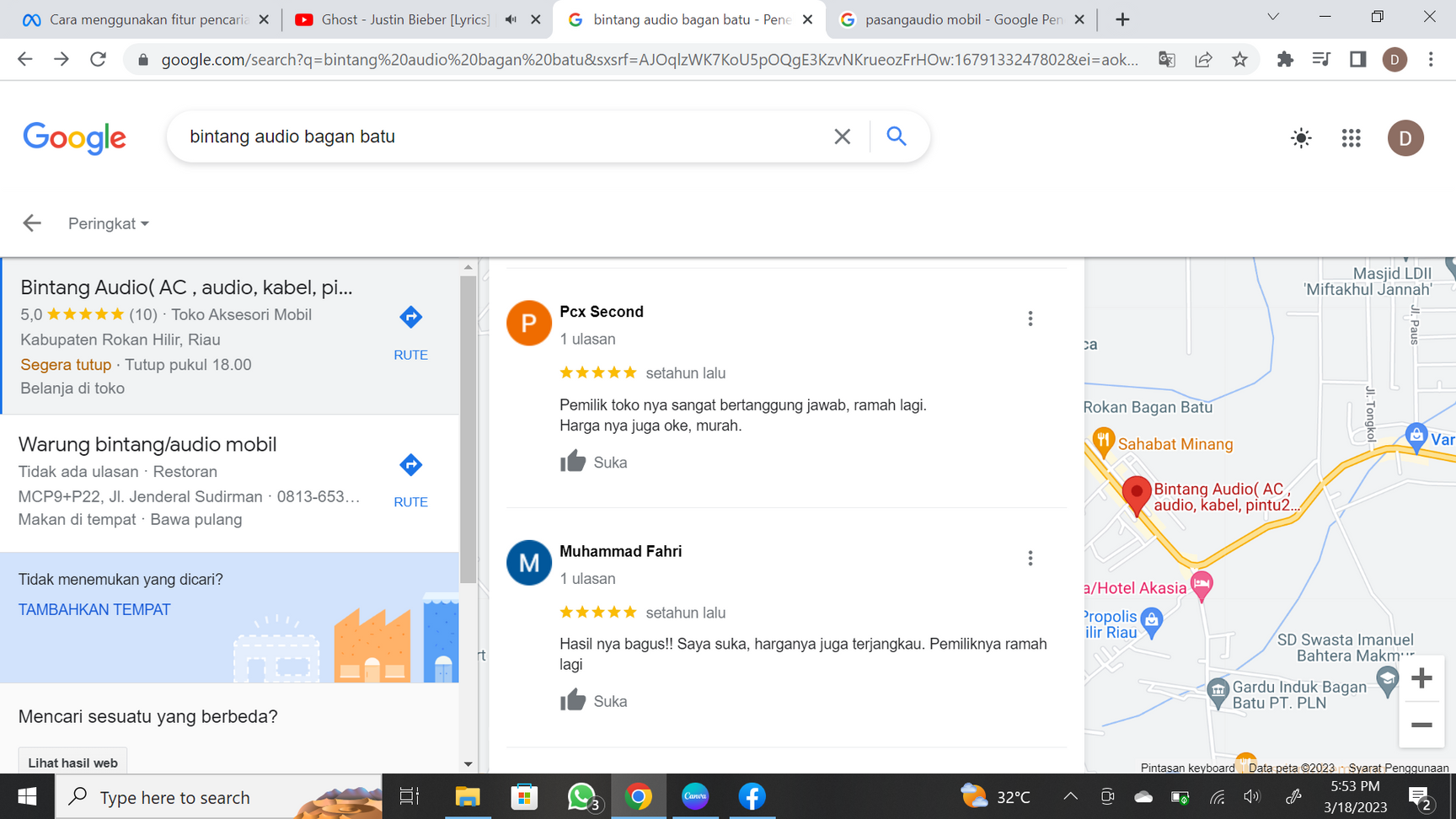Go back with the browser back arrow

25,59
